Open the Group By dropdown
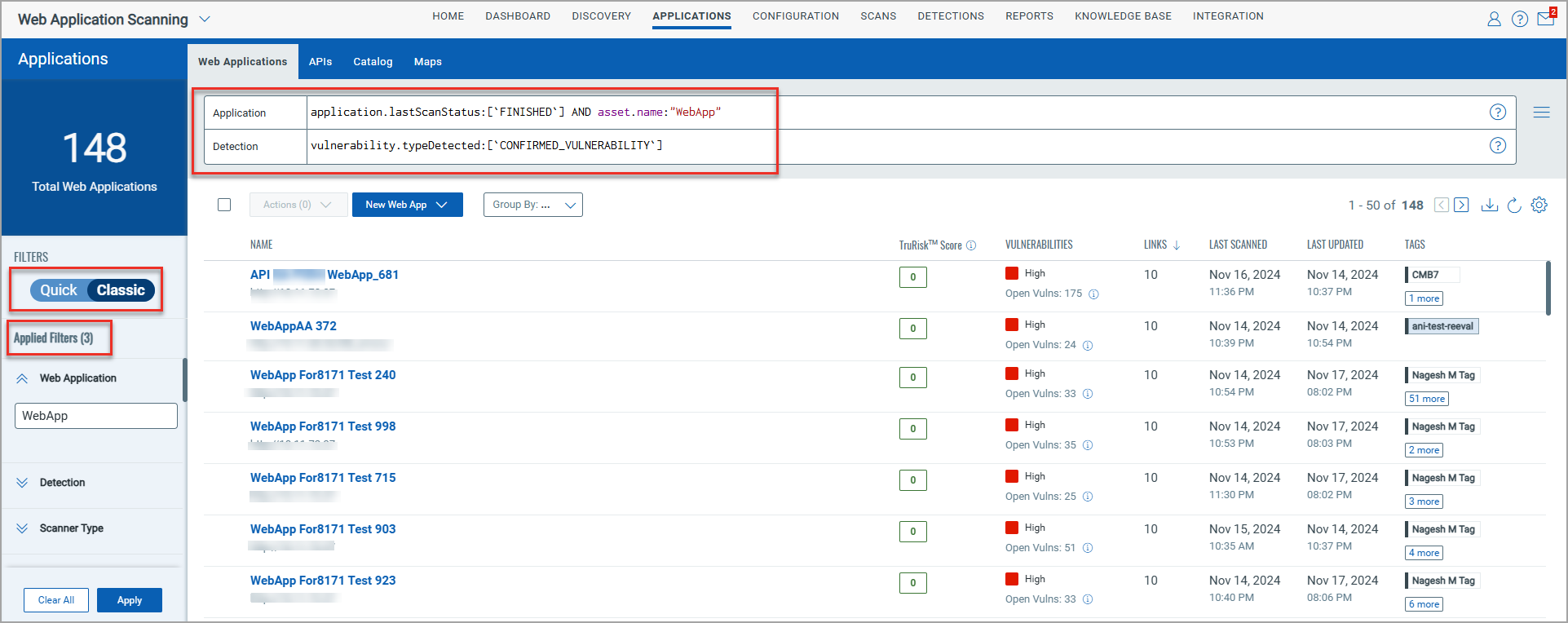 tap(532, 205)
